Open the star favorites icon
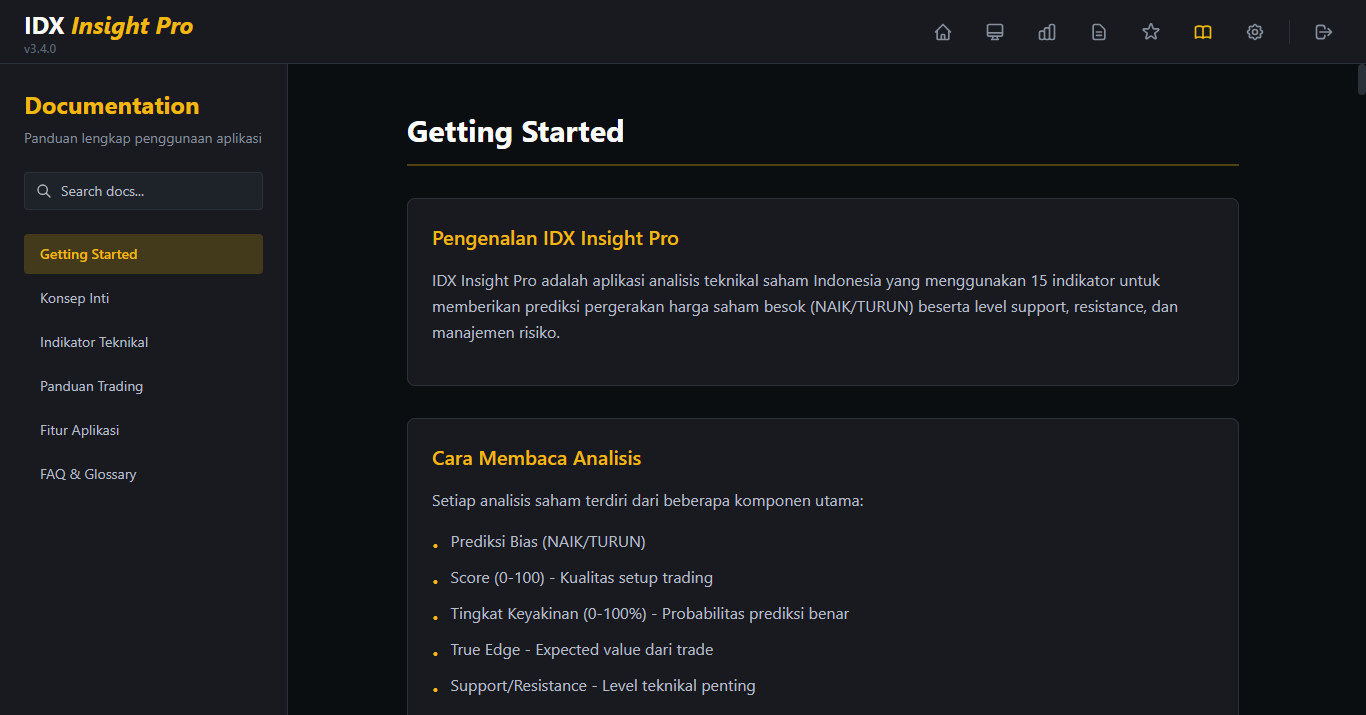Image resolution: width=1366 pixels, height=715 pixels. 1151,32
